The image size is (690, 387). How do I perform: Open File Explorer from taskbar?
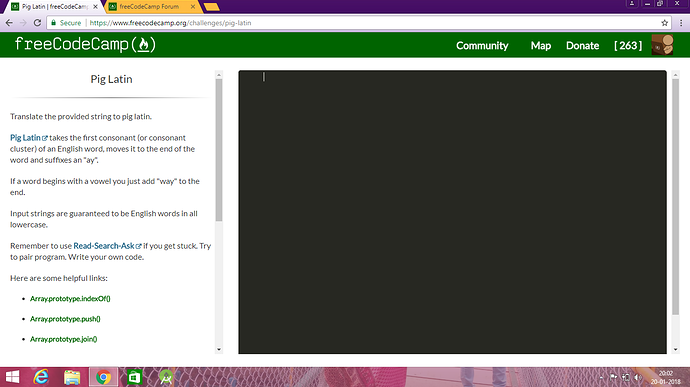pyautogui.click(x=72, y=377)
